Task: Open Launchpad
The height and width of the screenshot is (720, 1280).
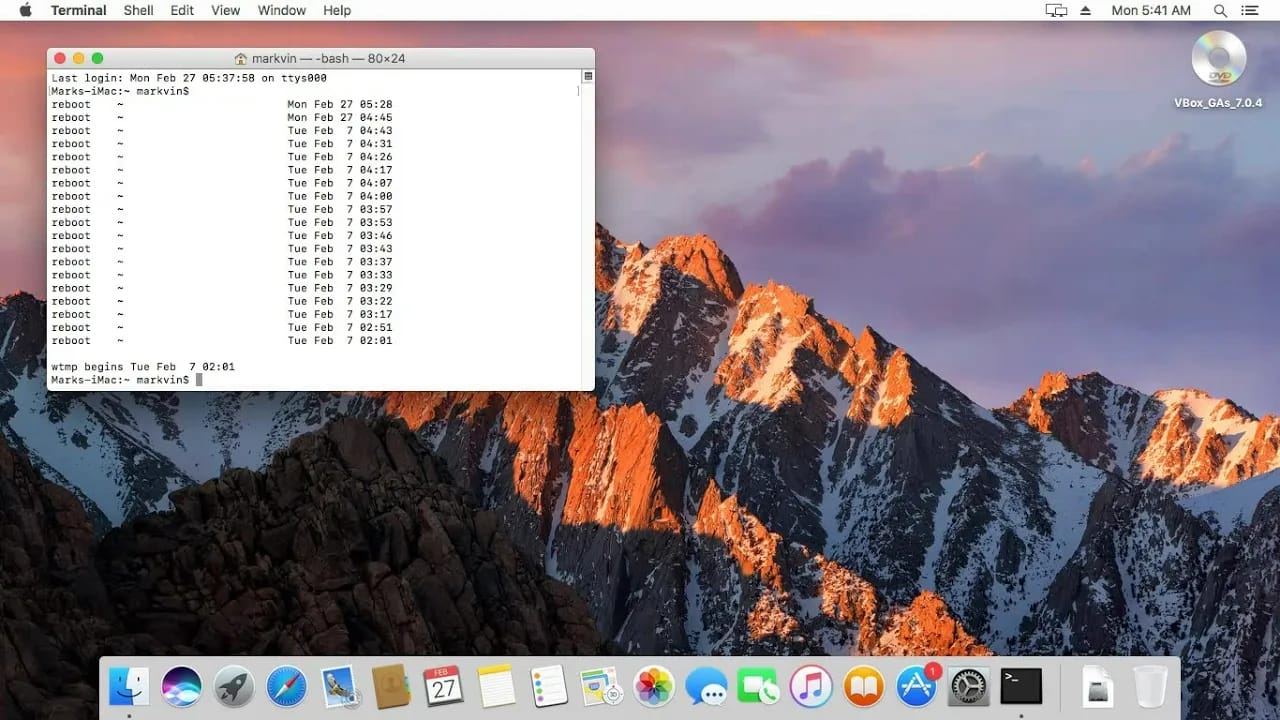Action: [x=234, y=686]
